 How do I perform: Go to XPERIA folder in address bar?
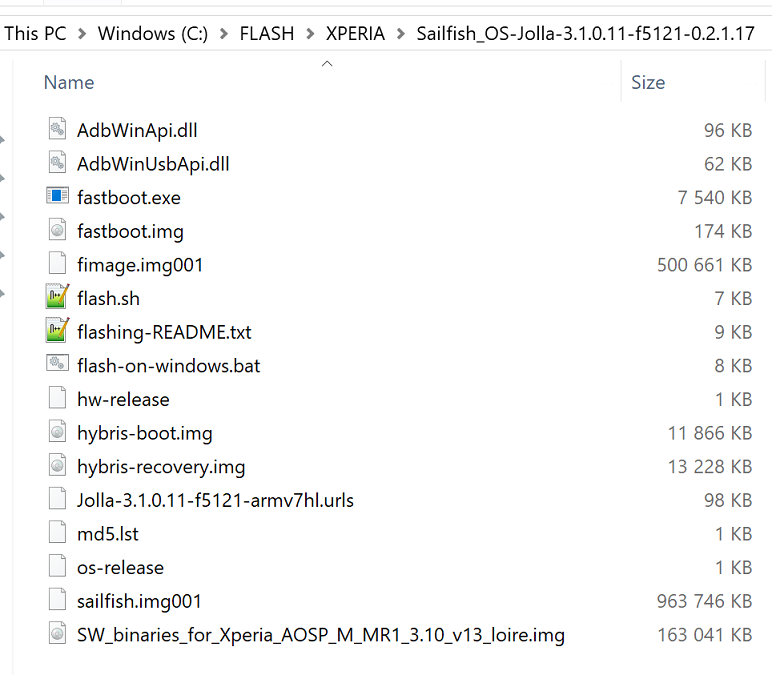[355, 33]
